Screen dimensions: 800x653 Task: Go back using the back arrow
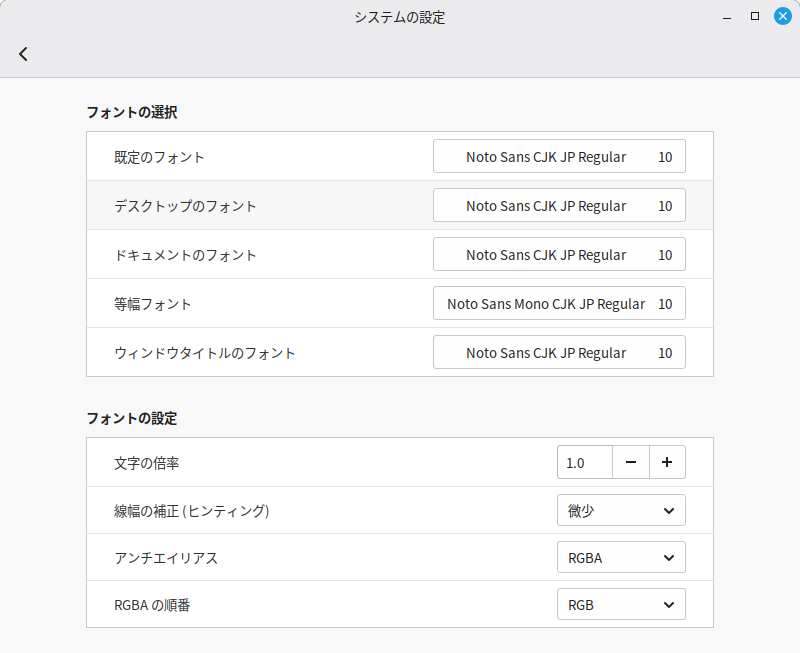[x=24, y=54]
